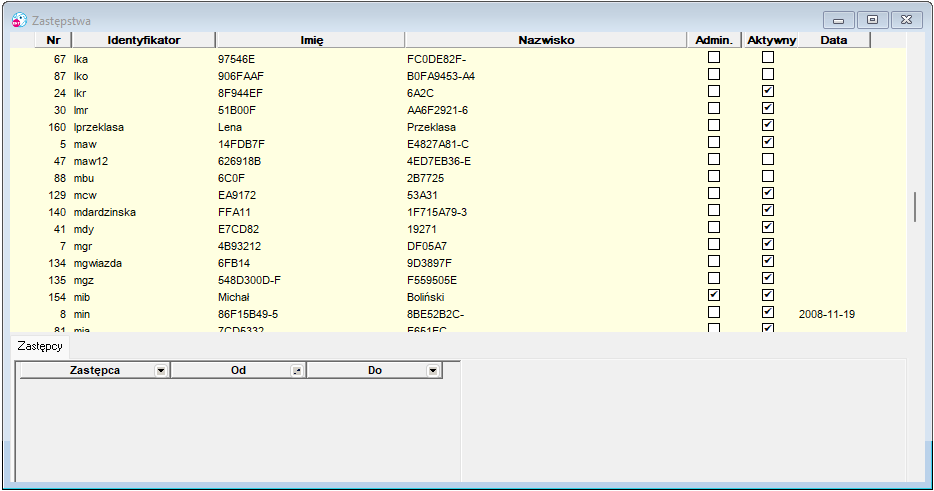Select the row with identifier mgwiazda
The width and height of the screenshot is (934, 491).
[x=458, y=263]
